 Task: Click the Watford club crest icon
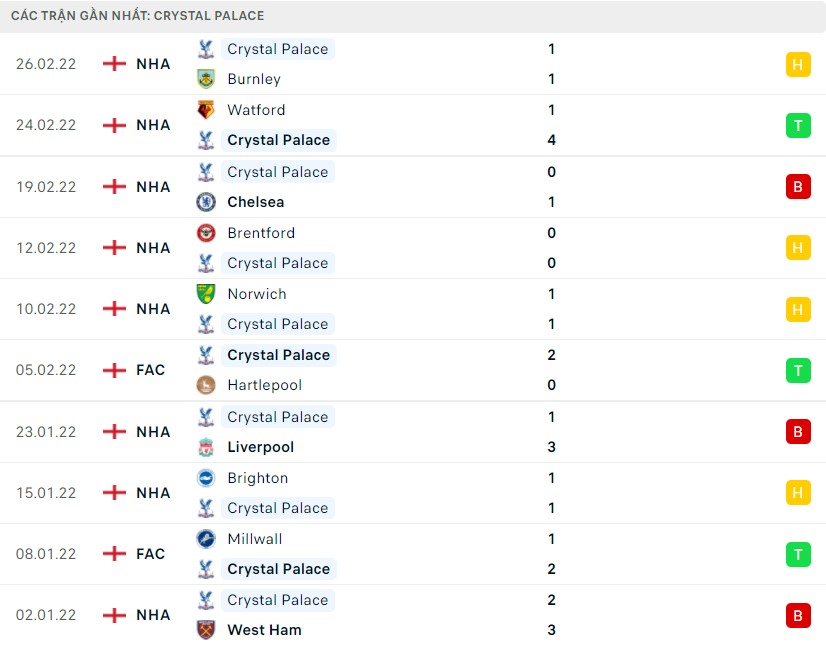(x=206, y=109)
